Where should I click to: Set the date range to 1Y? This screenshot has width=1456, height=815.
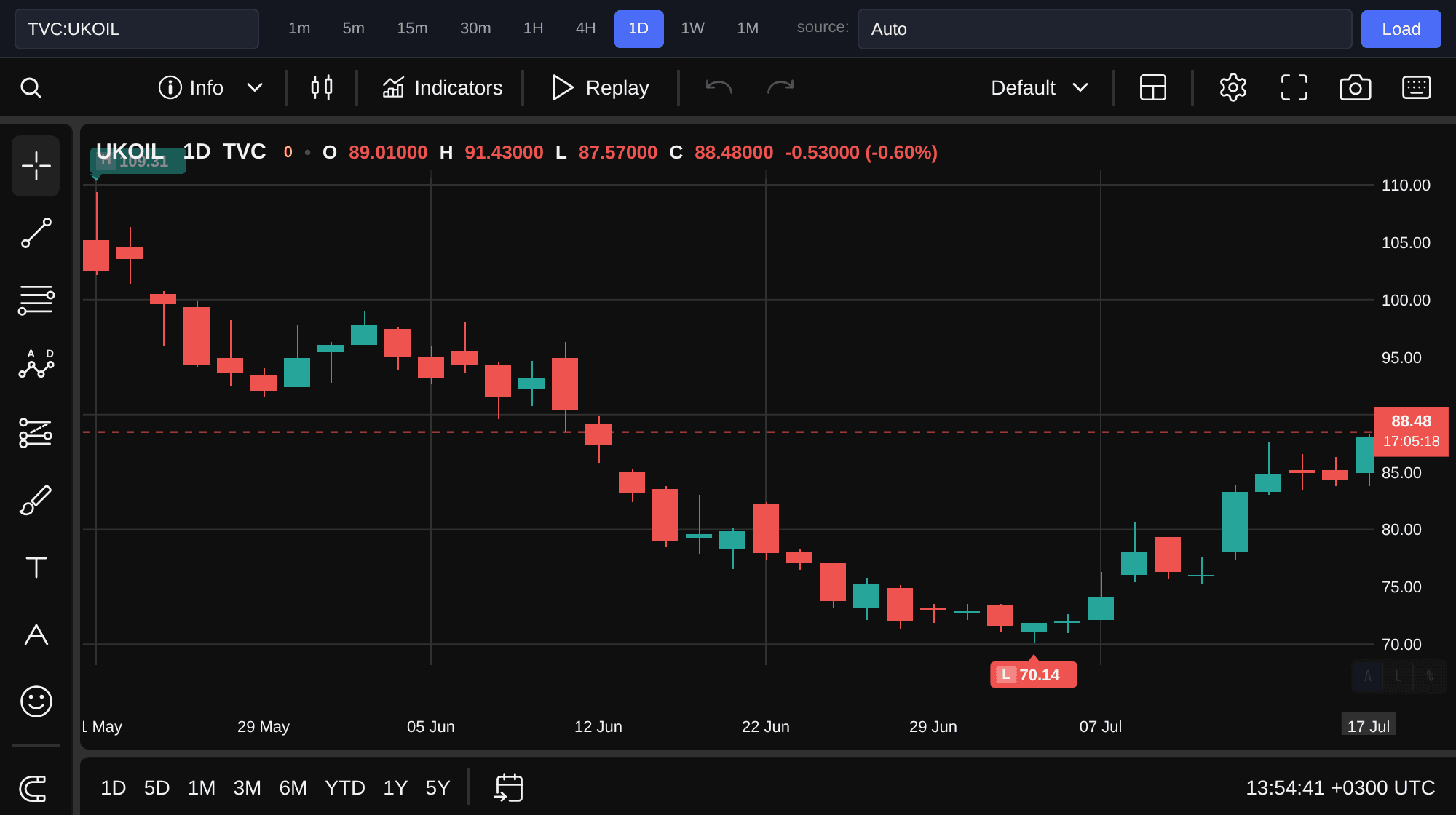click(395, 788)
